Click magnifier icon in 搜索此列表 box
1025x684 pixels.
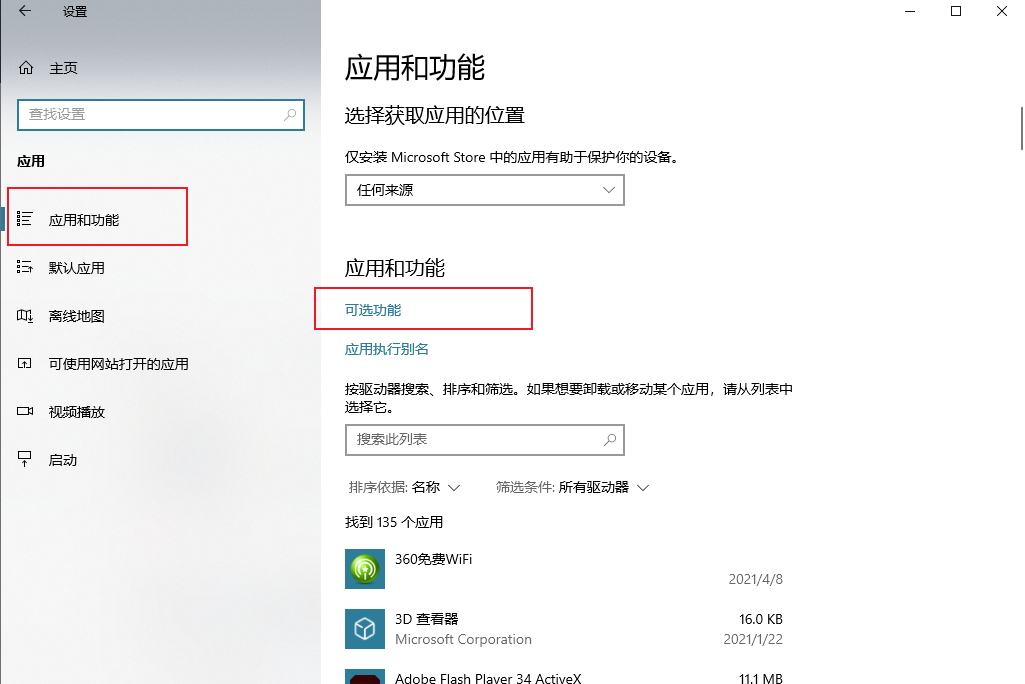point(610,440)
